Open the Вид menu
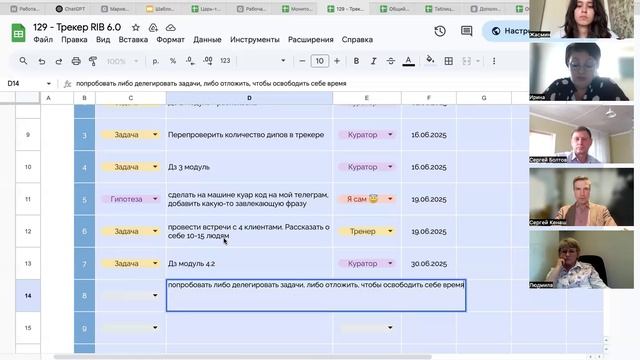Viewport: 640px width, 360px height. point(103,40)
